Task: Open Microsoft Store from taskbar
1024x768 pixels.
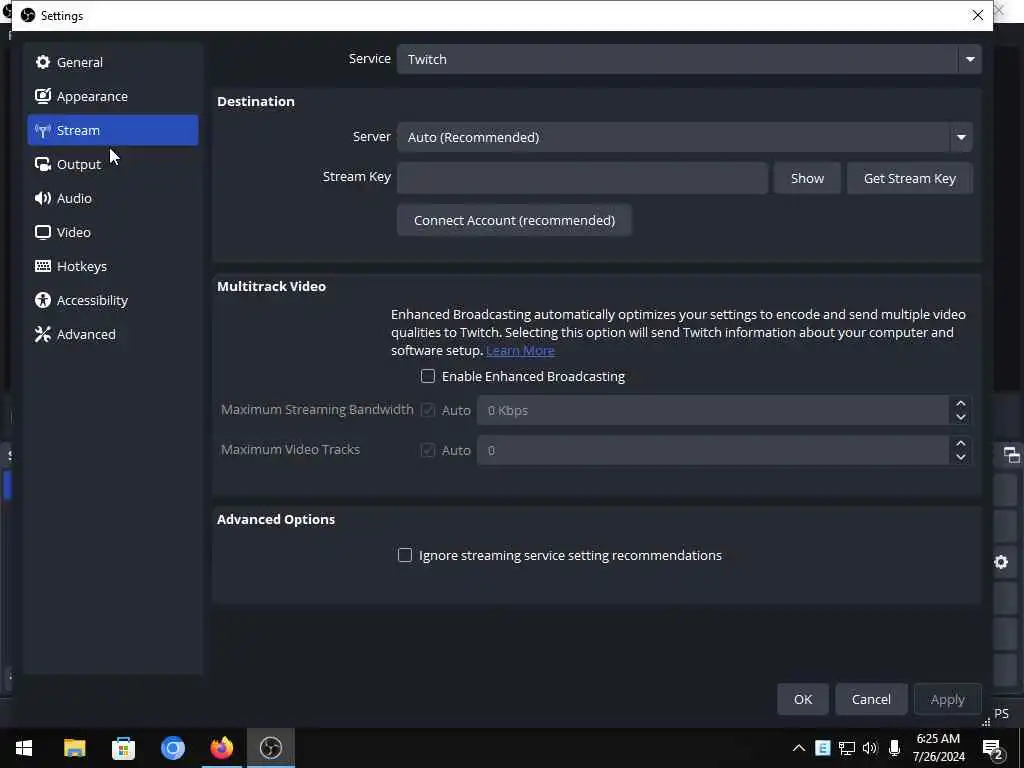Action: coord(123,748)
